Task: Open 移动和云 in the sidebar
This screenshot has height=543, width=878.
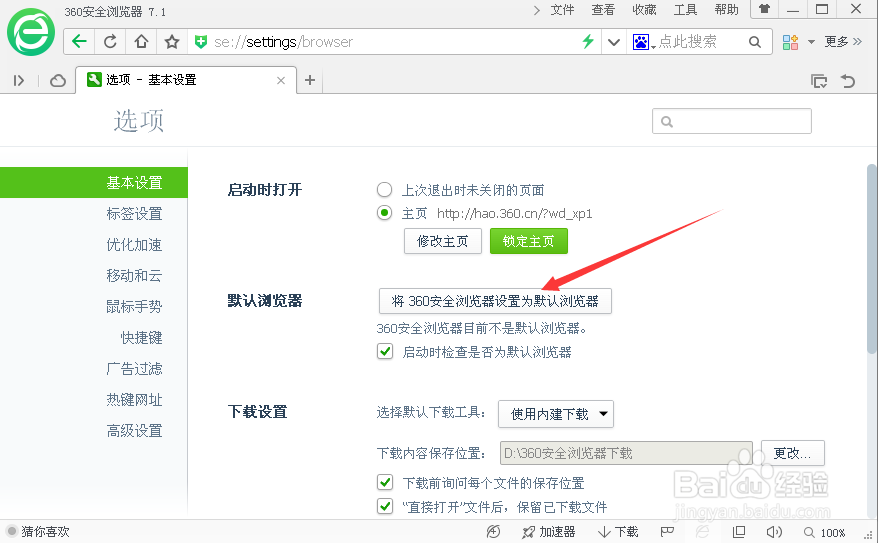Action: point(134,275)
